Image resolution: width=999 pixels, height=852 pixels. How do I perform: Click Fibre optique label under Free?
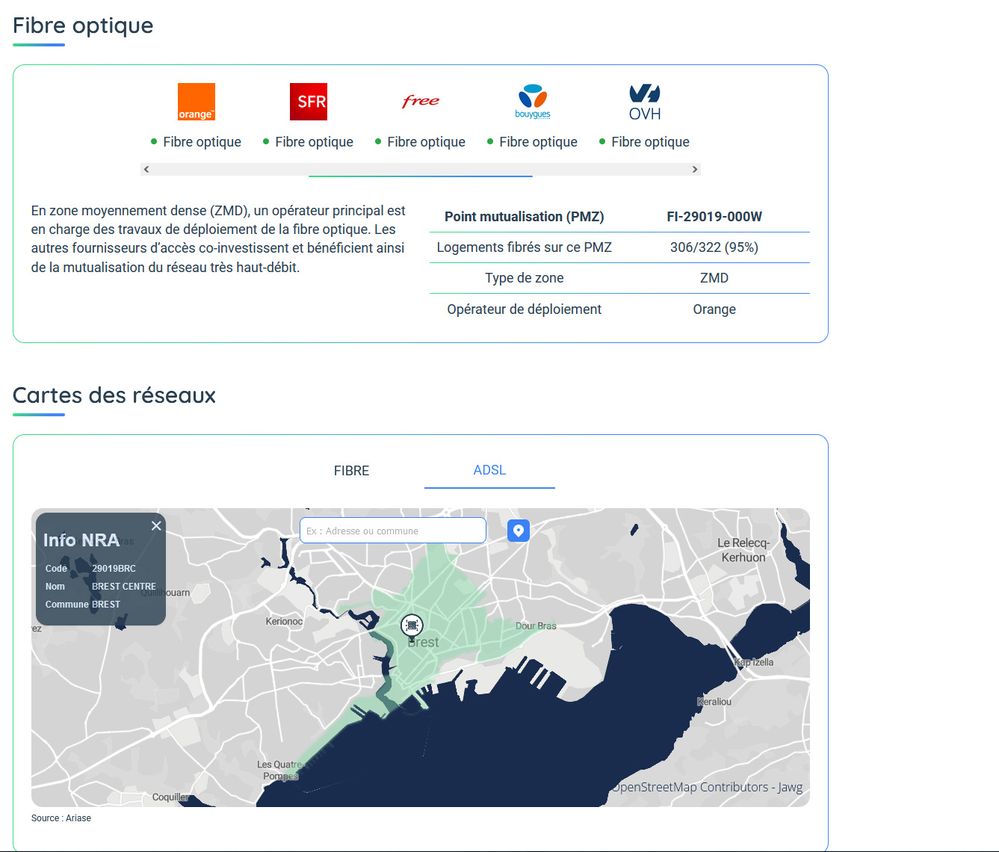[426, 142]
